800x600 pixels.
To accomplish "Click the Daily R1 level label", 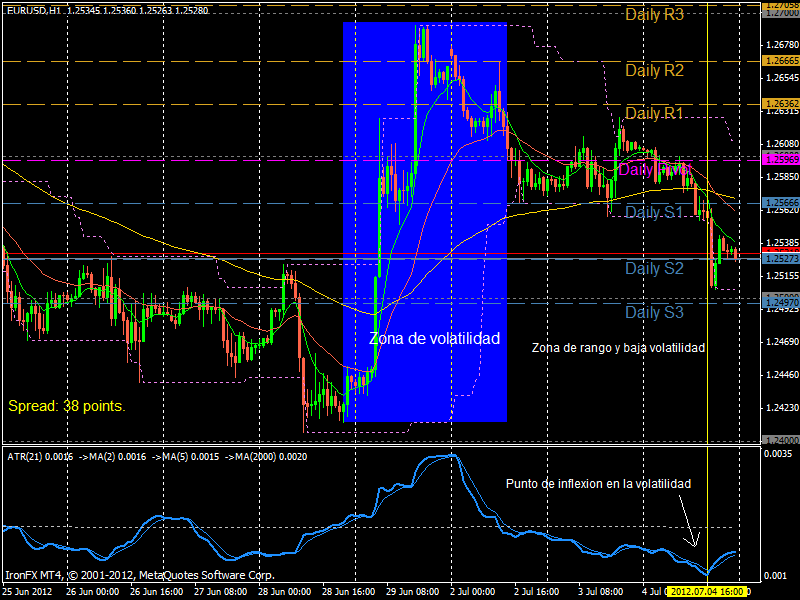I will 654,114.
